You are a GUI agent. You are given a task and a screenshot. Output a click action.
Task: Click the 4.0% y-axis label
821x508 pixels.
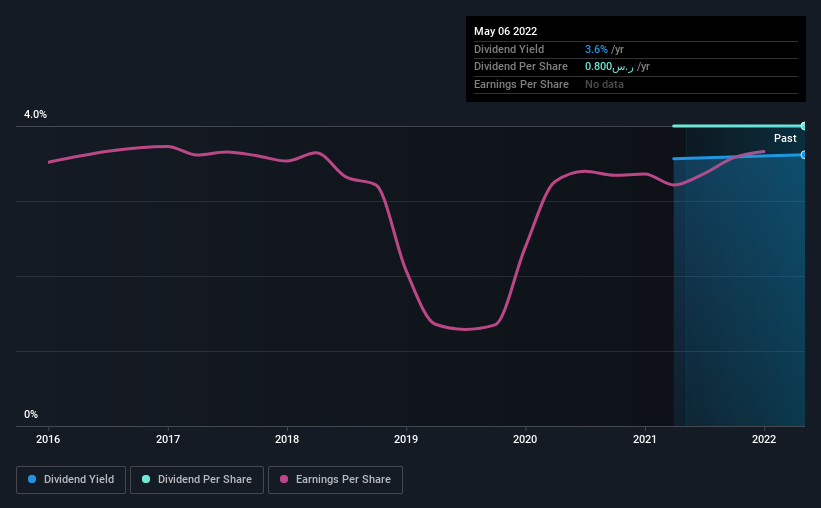pos(36,115)
